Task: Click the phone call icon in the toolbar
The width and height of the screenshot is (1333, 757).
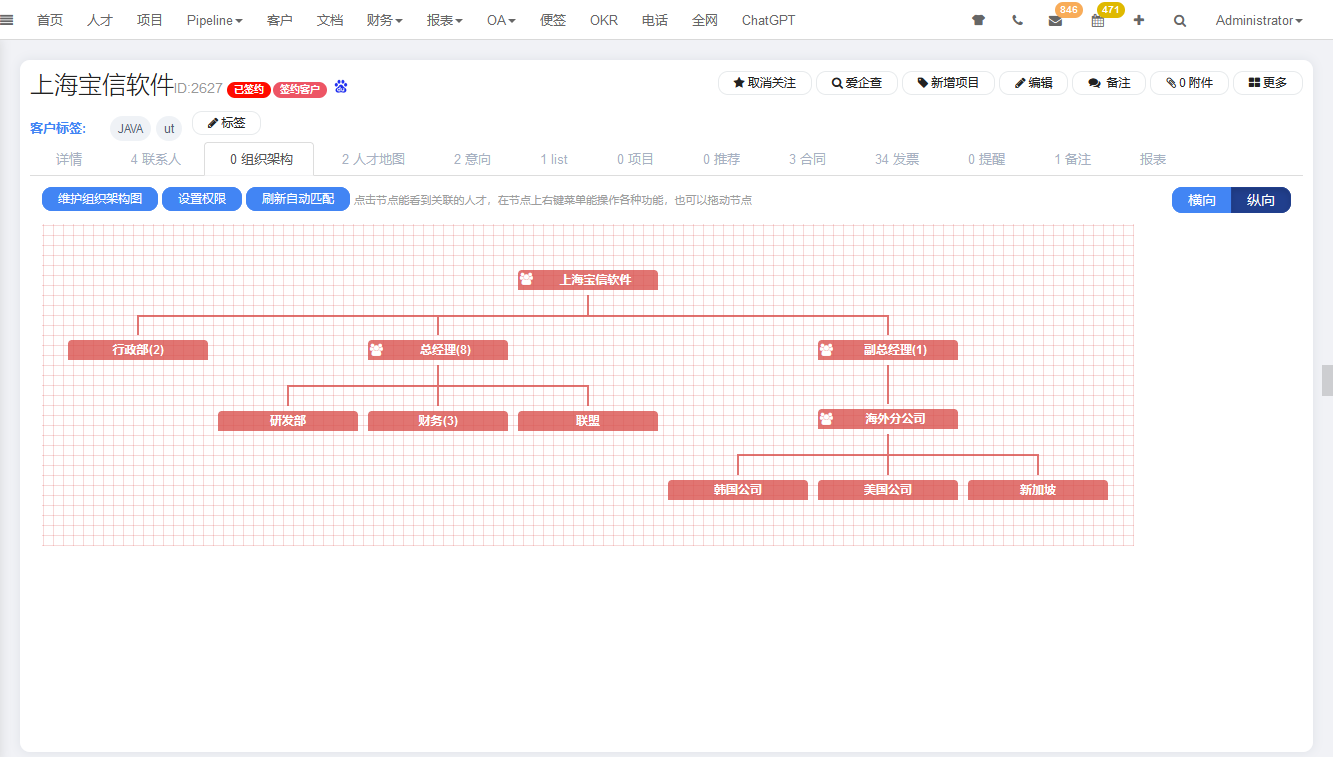Action: tap(1017, 19)
